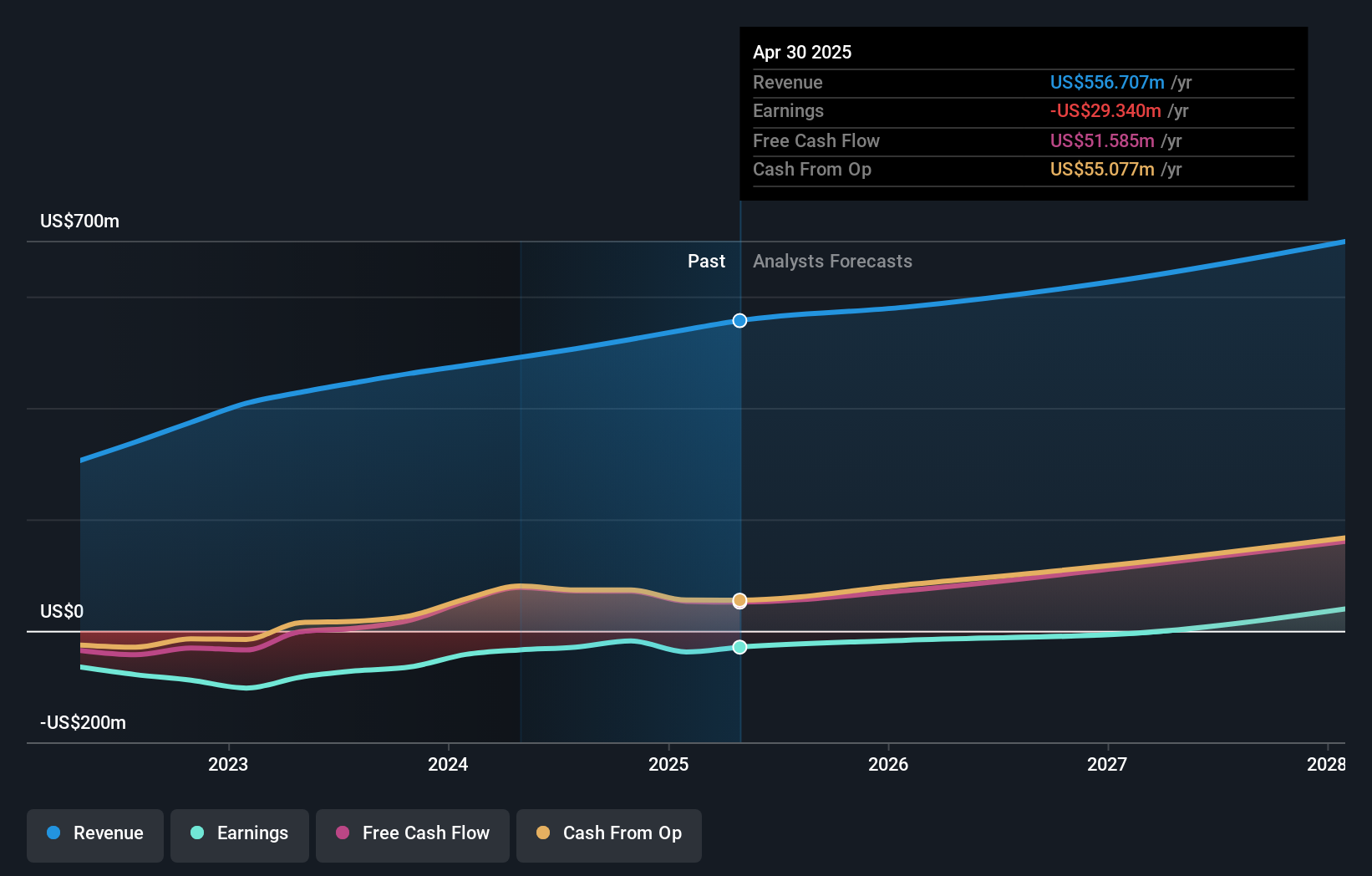Click the teal Earnings legend dot
The image size is (1372, 876).
tap(197, 833)
